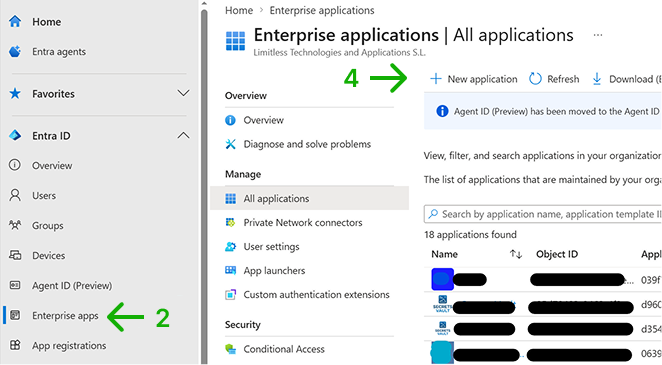Click the Devices icon in sidebar

(x=15, y=255)
